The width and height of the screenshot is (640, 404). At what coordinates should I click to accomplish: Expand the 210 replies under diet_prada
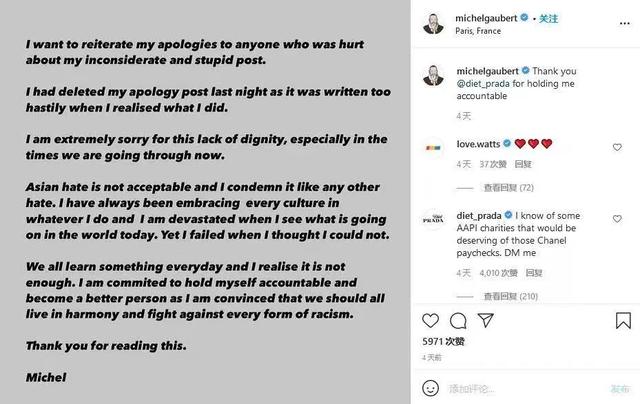coord(511,296)
